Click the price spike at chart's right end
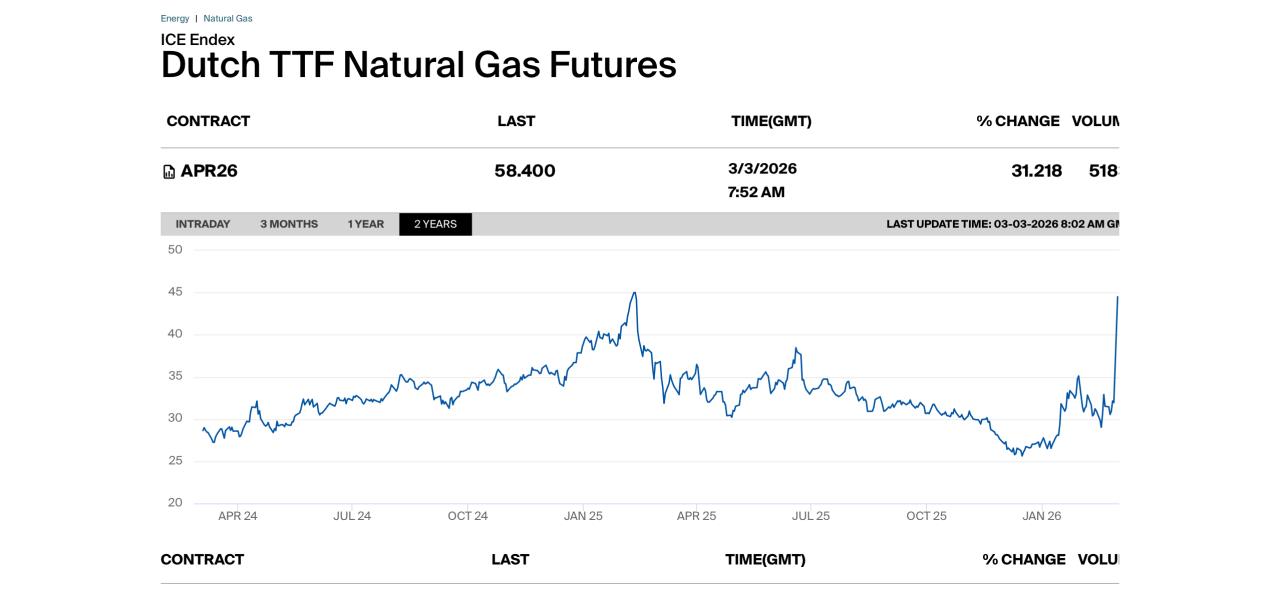 (x=1117, y=298)
